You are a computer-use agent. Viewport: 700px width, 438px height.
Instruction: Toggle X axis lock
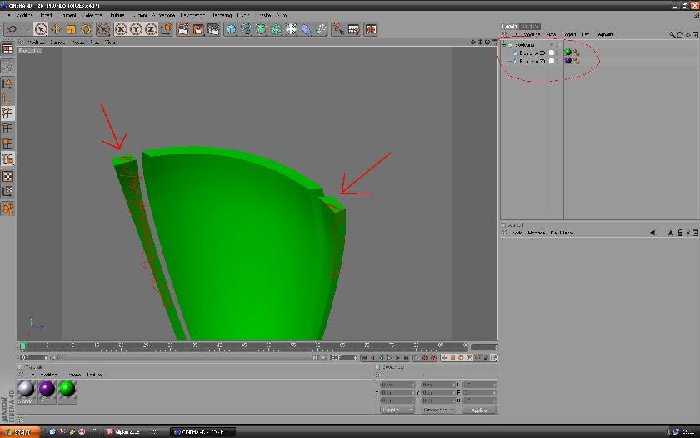(121, 29)
